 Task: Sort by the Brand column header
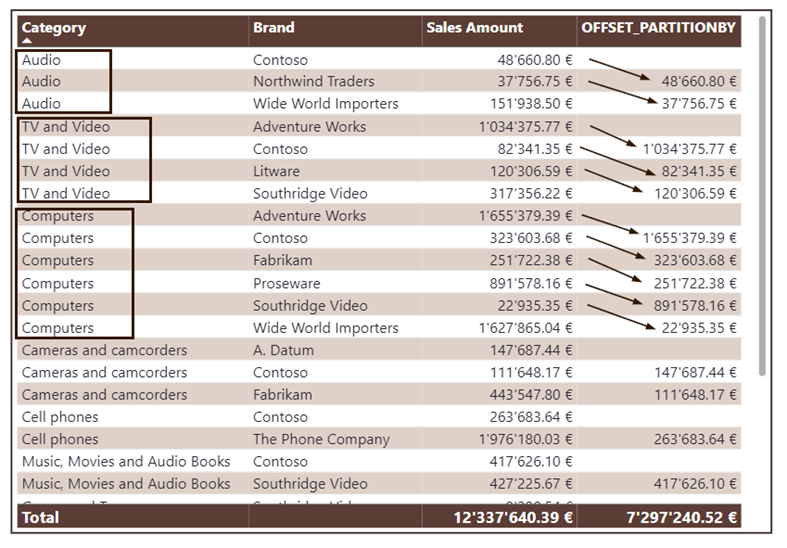274,27
